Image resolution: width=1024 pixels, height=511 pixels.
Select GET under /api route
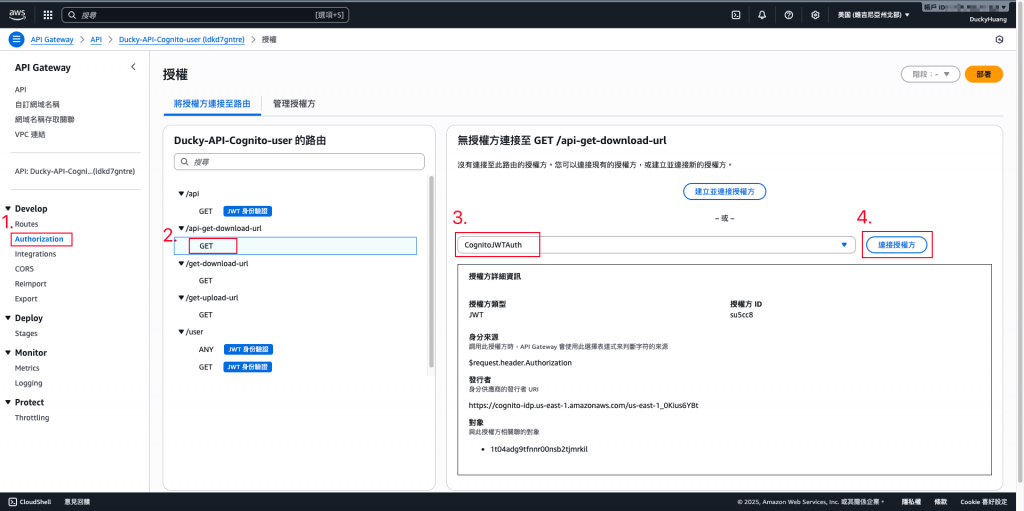(206, 211)
